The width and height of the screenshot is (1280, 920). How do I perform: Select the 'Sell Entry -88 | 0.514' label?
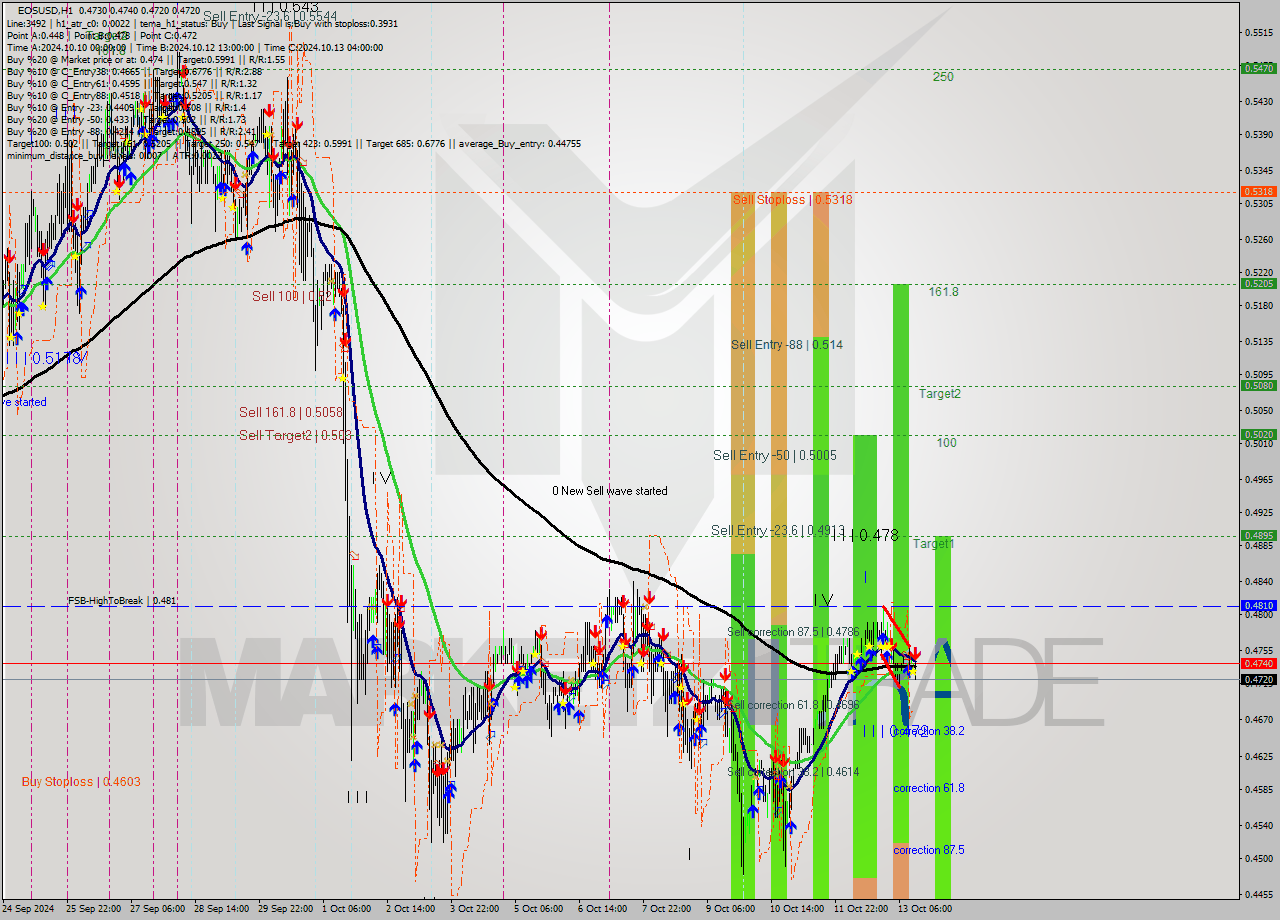point(786,345)
